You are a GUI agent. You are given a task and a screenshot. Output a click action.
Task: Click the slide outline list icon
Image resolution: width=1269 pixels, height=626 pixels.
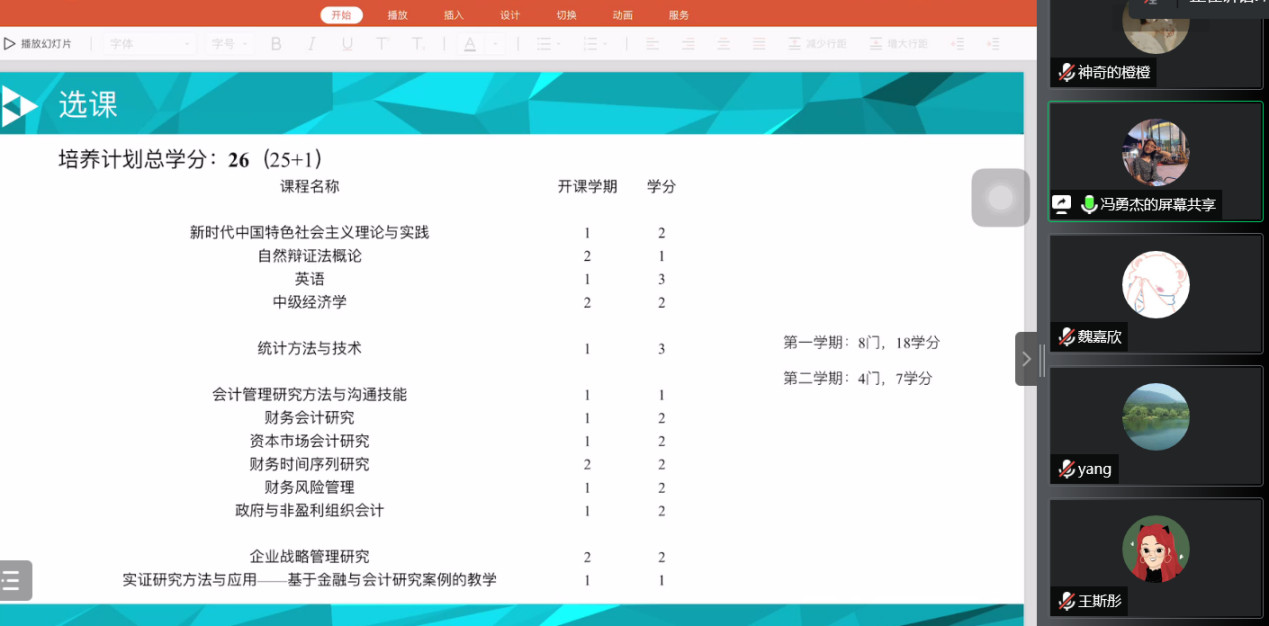point(13,580)
